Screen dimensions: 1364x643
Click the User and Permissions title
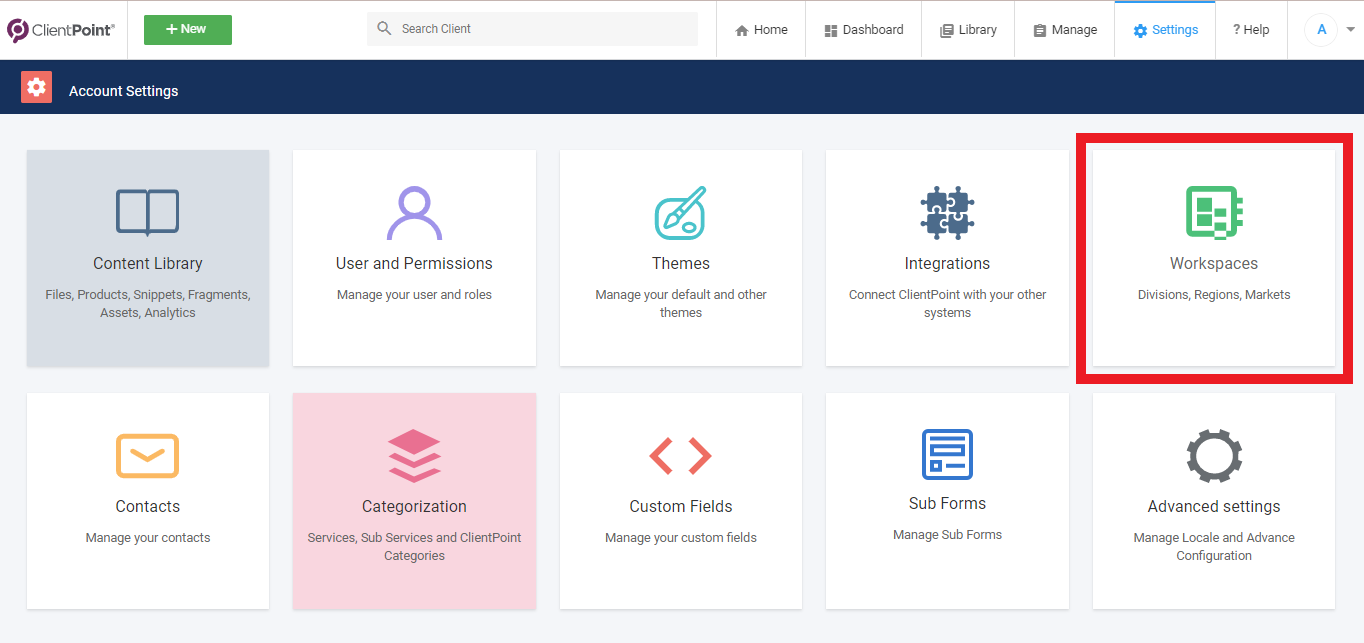414,264
